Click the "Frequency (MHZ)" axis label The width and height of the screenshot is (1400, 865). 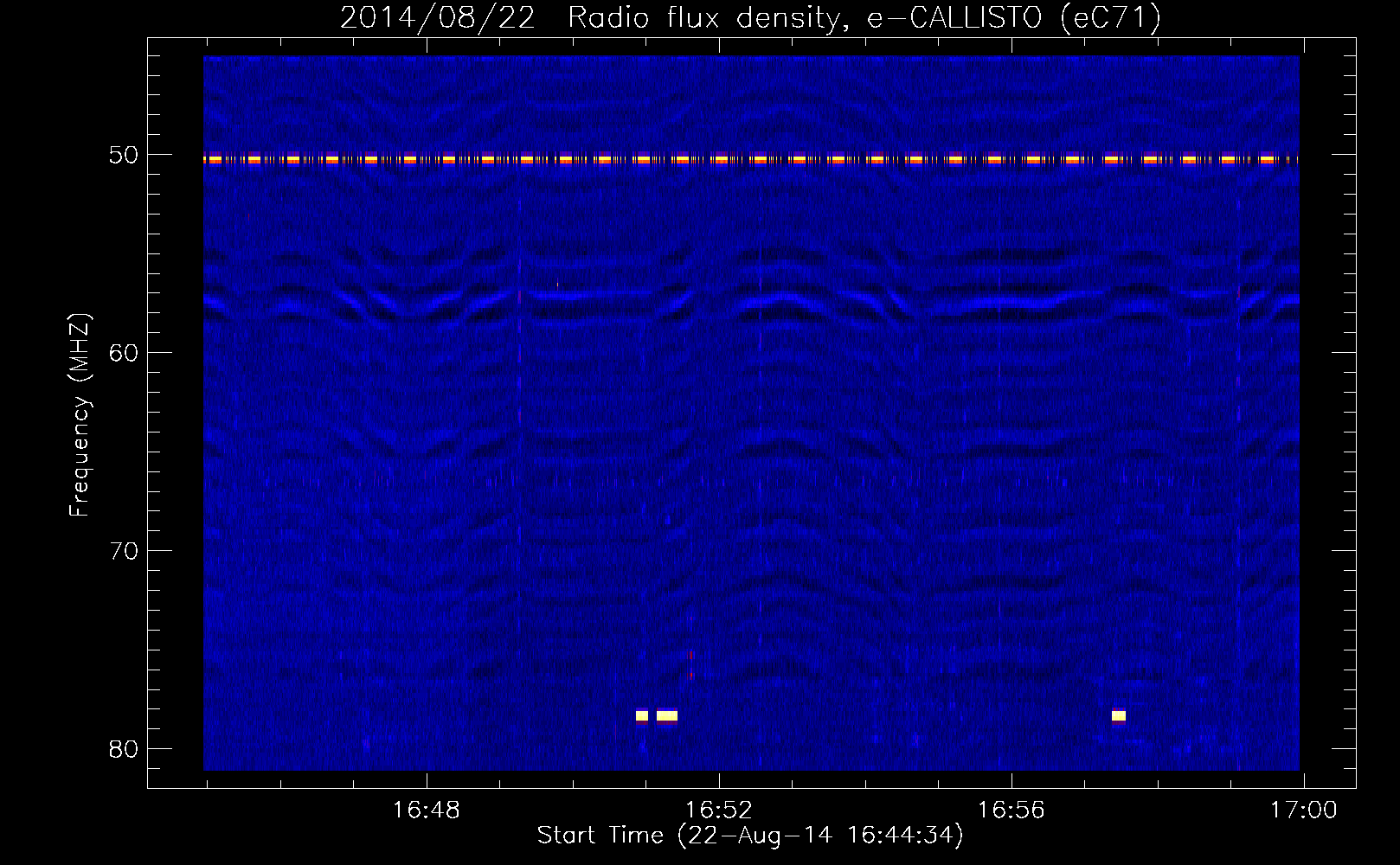click(x=80, y=415)
